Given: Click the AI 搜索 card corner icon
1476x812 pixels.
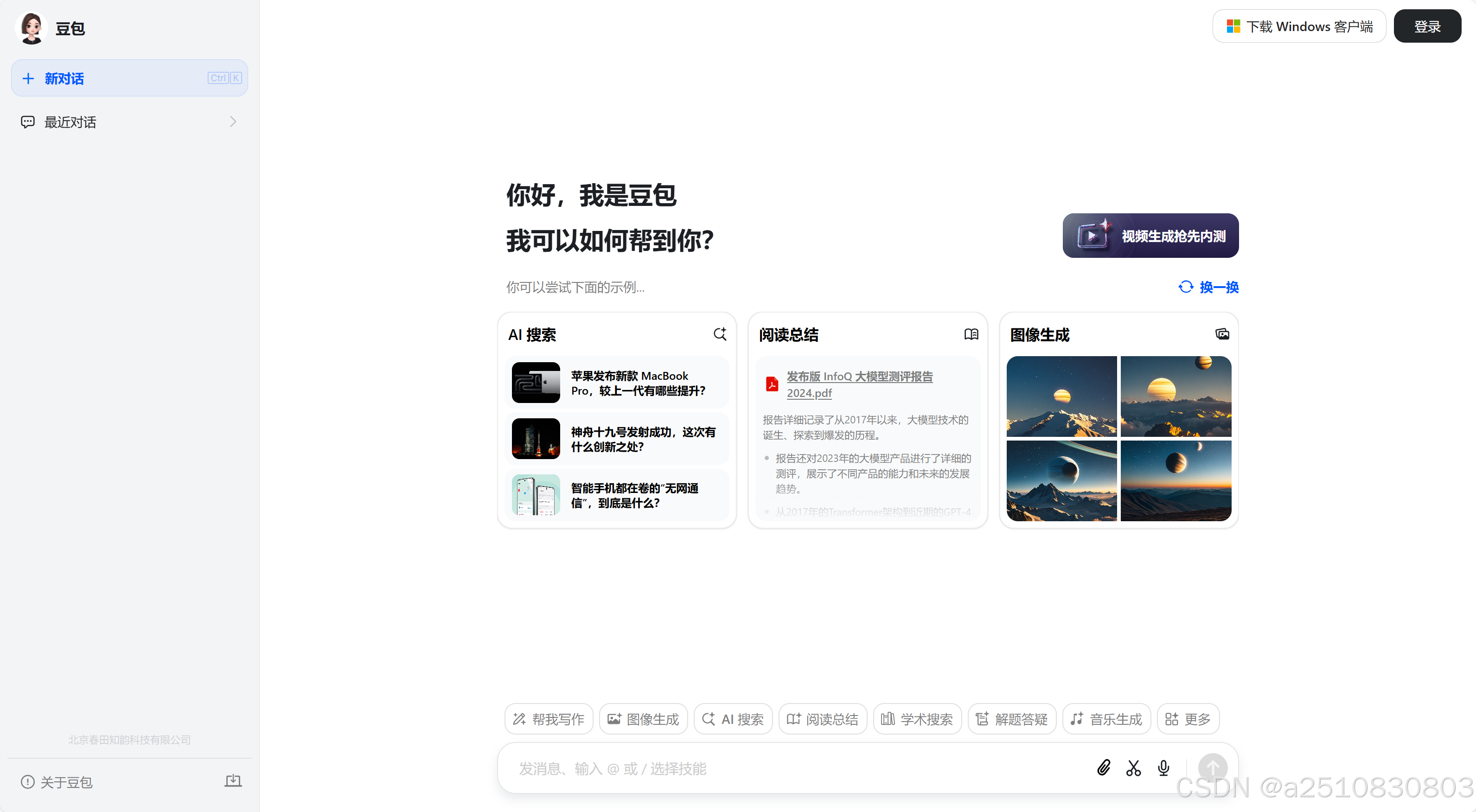Looking at the screenshot, I should pyautogui.click(x=720, y=334).
